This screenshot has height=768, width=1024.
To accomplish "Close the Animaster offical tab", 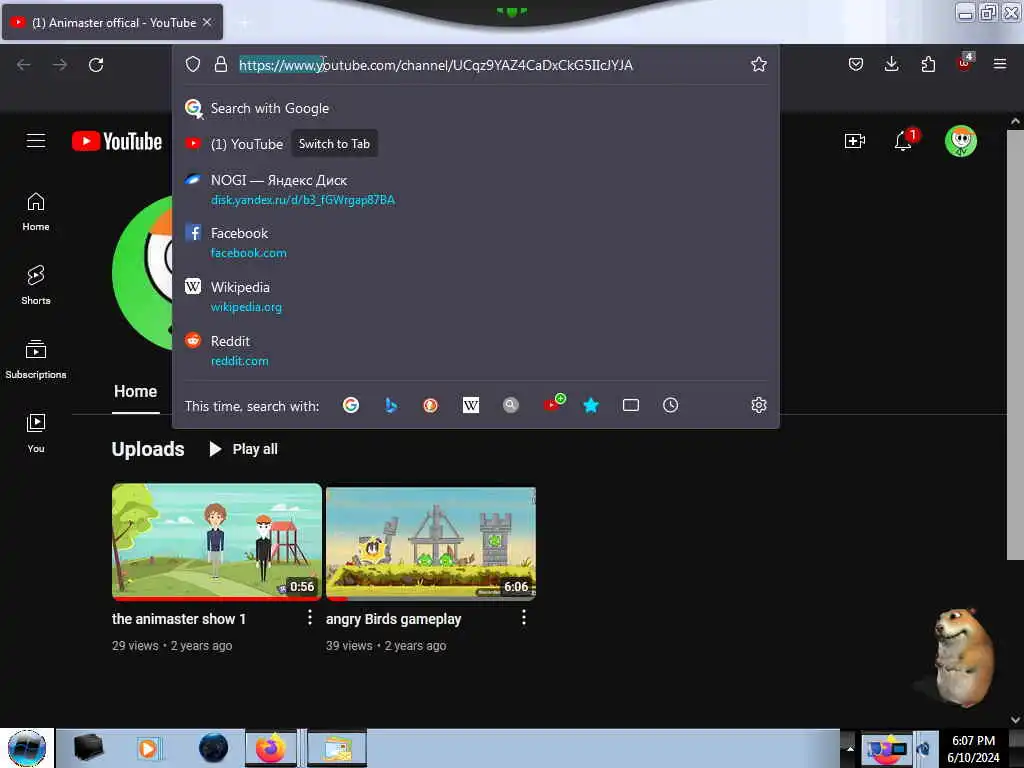I will pos(207,22).
